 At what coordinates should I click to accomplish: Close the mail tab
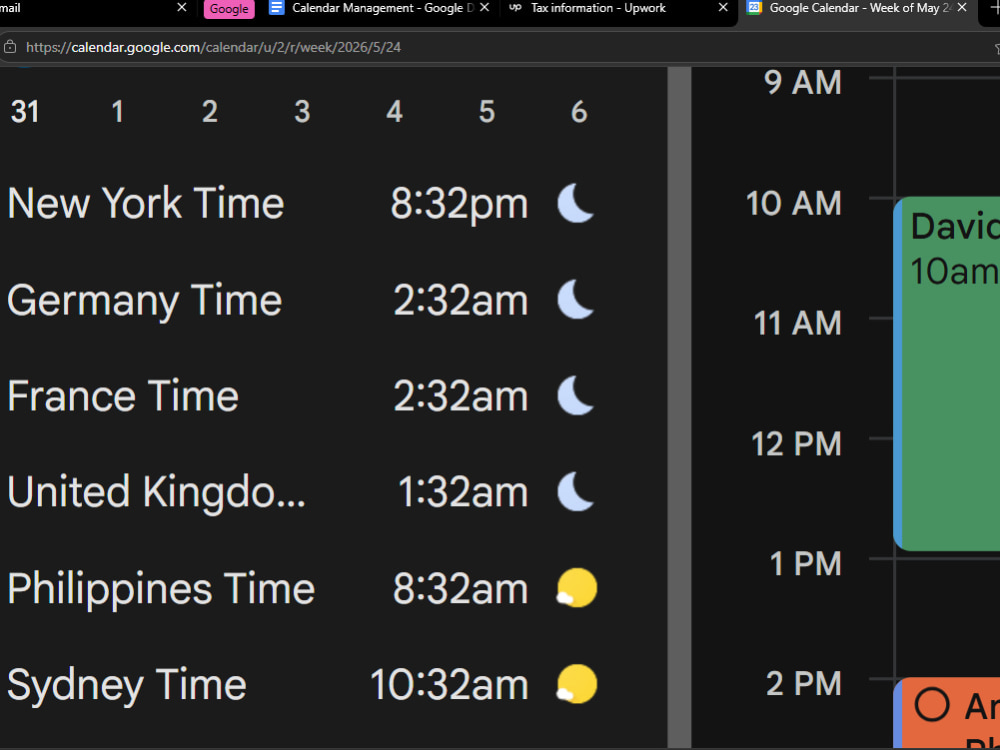182,8
